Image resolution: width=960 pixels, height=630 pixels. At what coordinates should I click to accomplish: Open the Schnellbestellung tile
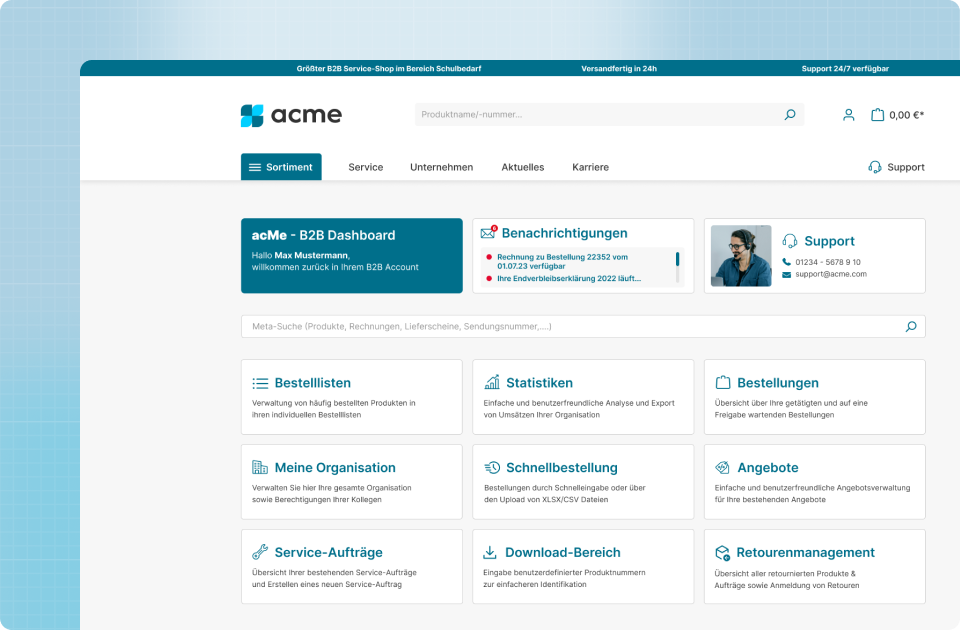point(582,482)
